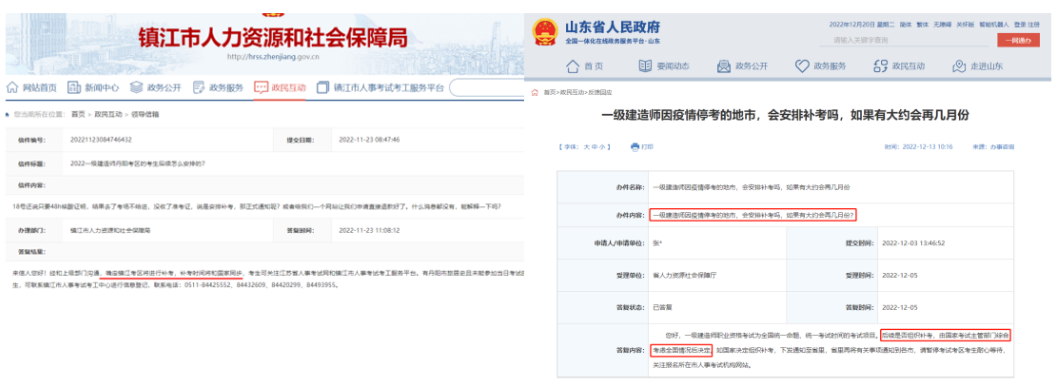Click the Shandong national emblem logo

tap(545, 32)
